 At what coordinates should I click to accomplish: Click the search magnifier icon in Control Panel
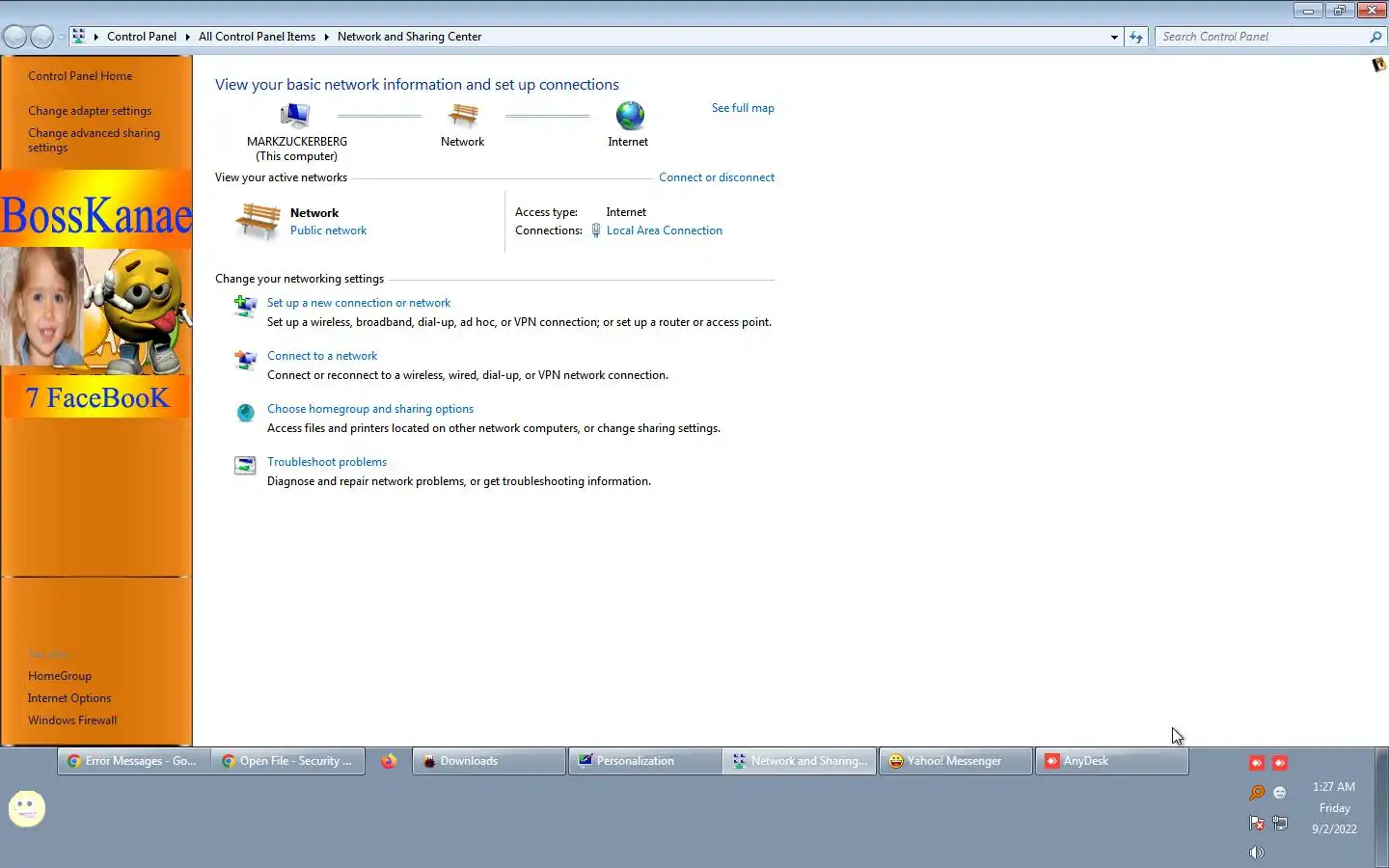(x=1375, y=37)
